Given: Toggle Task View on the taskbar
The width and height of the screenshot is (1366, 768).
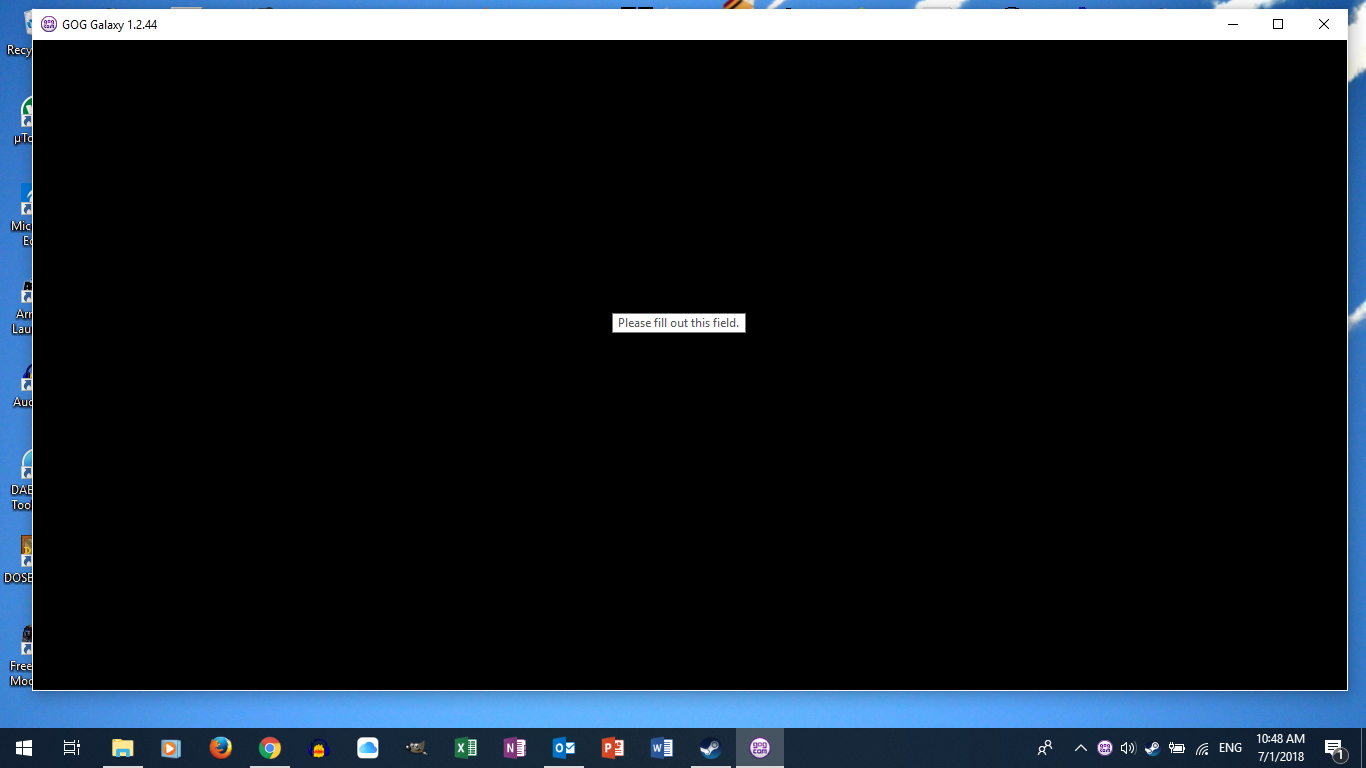Looking at the screenshot, I should pyautogui.click(x=71, y=747).
